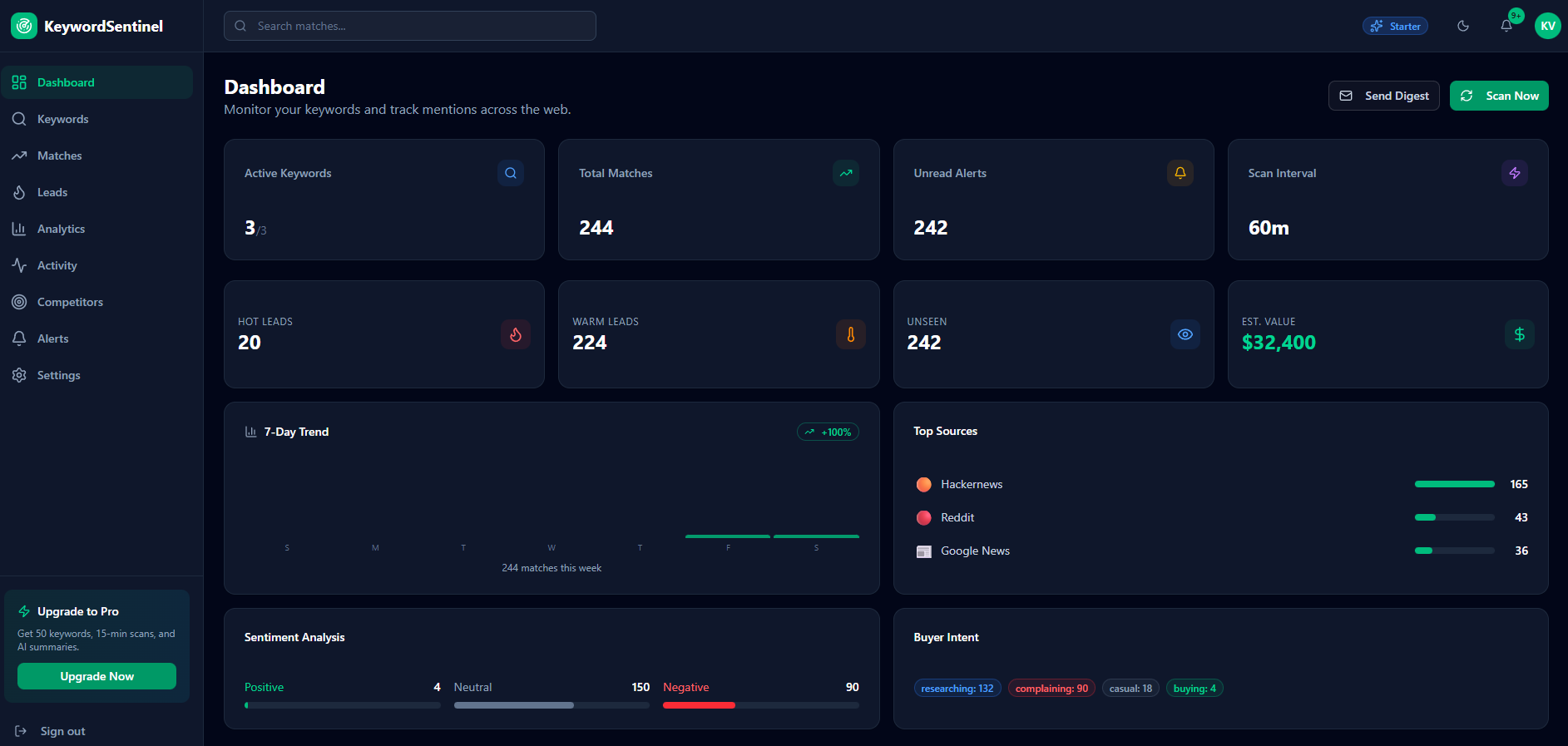This screenshot has width=1568, height=746.
Task: Click the Unread Alerts bell icon
Action: (1180, 173)
